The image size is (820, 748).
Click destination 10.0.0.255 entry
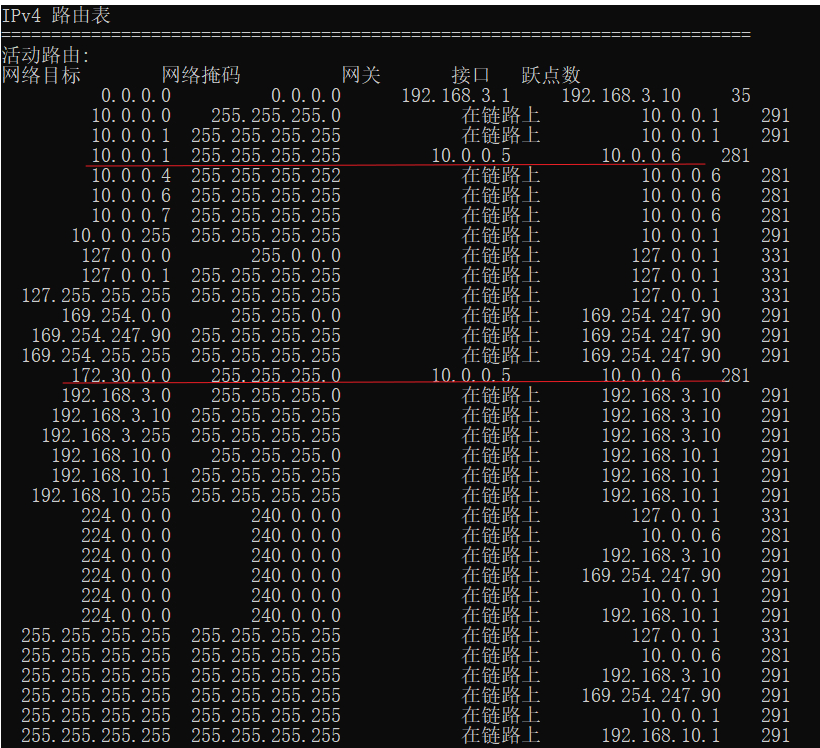121,235
